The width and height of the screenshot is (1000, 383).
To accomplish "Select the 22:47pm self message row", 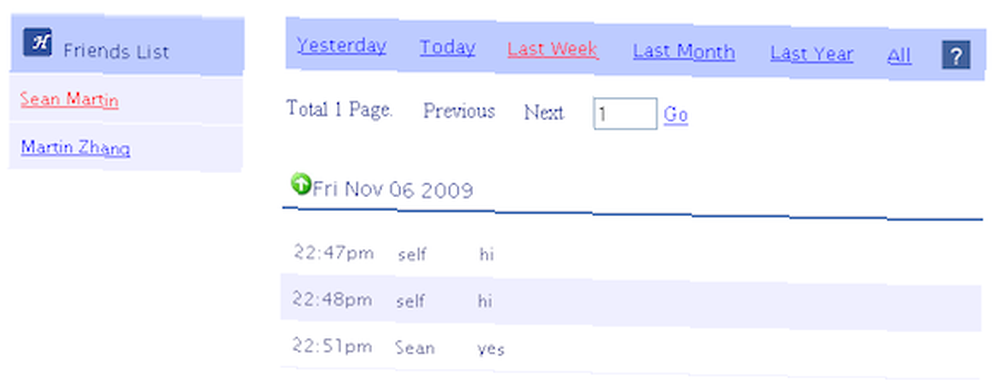I will (x=630, y=254).
